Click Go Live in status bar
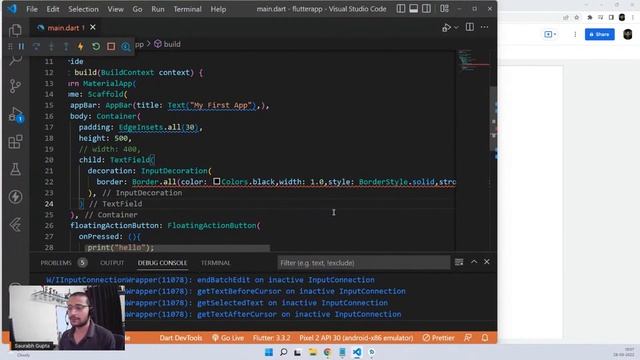Viewport: 640px width, 360px height. coord(228,338)
